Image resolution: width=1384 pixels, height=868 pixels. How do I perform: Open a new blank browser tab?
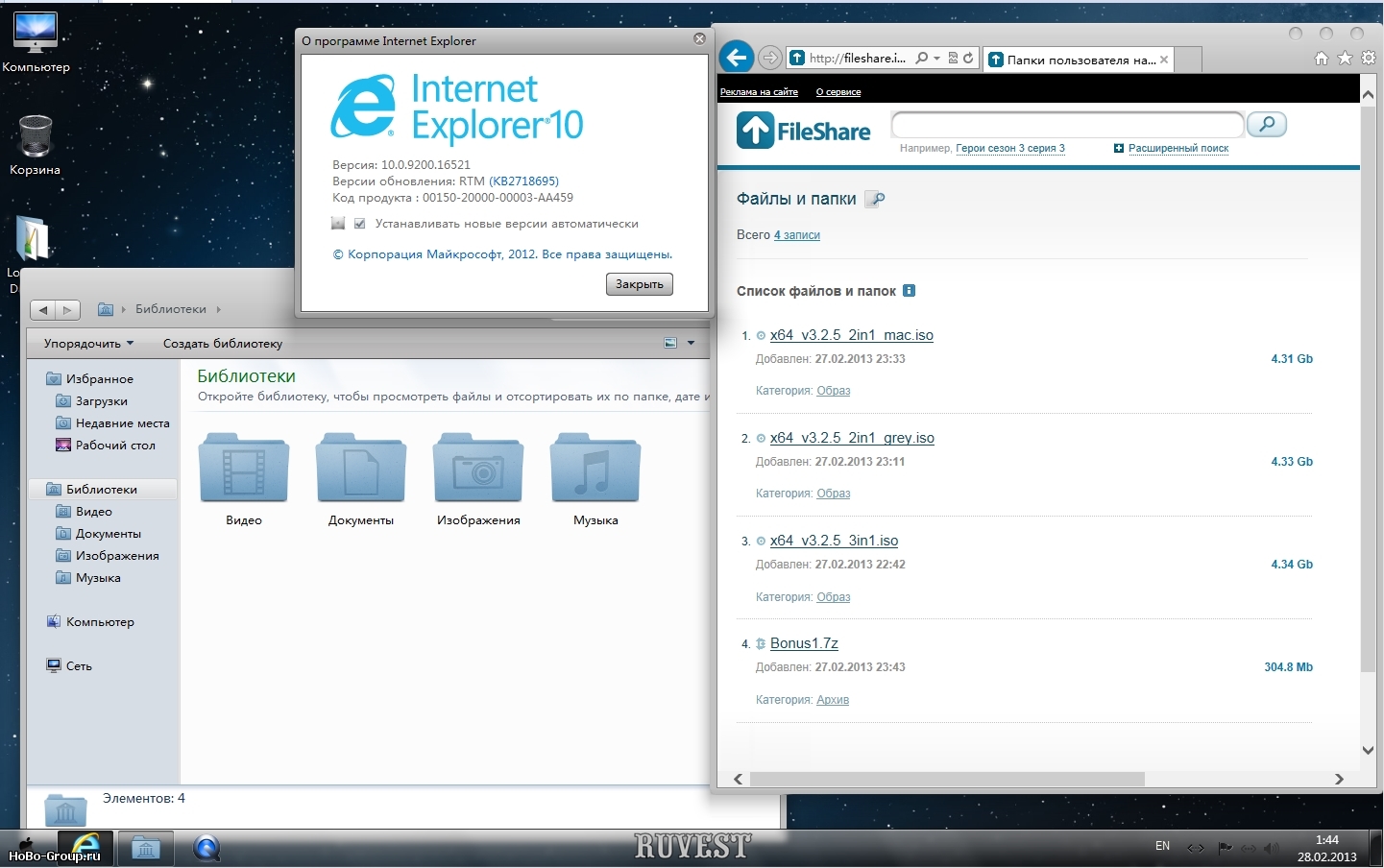click(x=1188, y=60)
